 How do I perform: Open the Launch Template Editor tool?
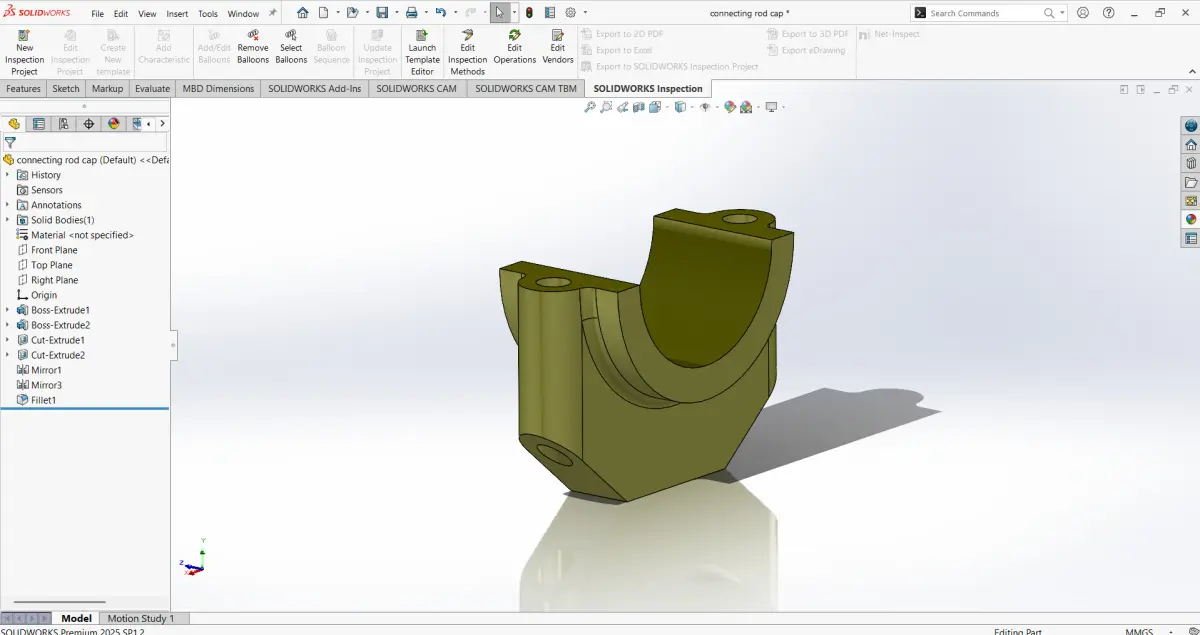422,52
